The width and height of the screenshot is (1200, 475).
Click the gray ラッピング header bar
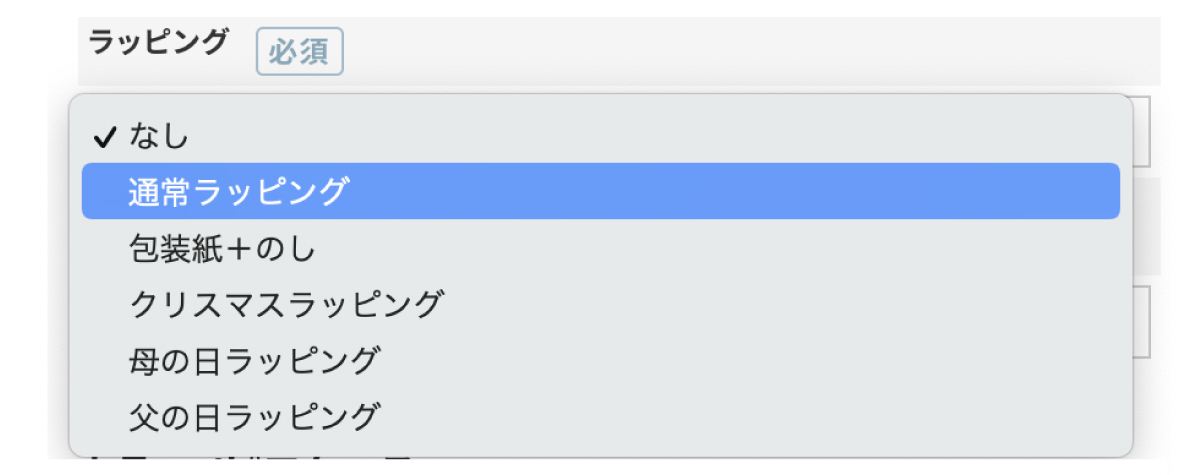(x=700, y=50)
